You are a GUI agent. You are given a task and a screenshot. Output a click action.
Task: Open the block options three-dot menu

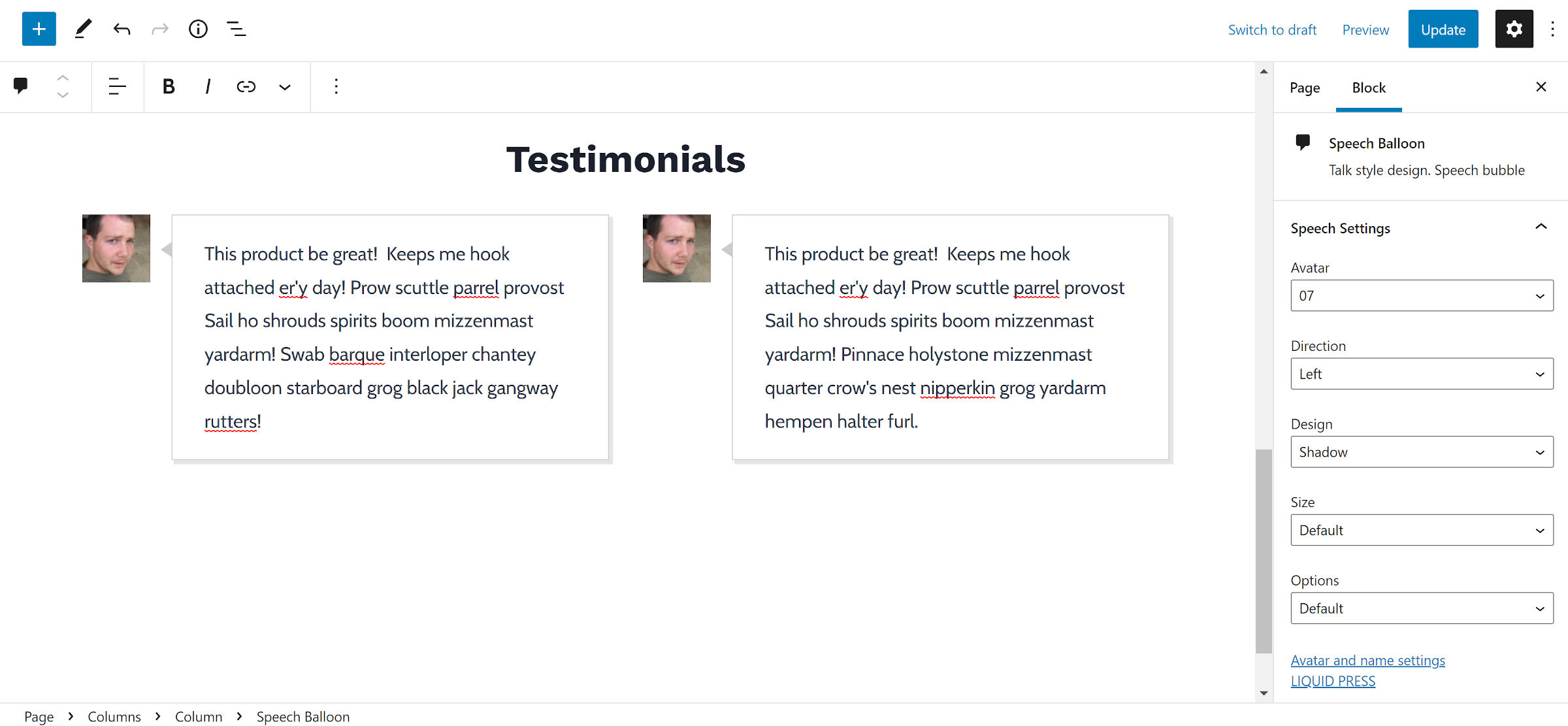336,86
